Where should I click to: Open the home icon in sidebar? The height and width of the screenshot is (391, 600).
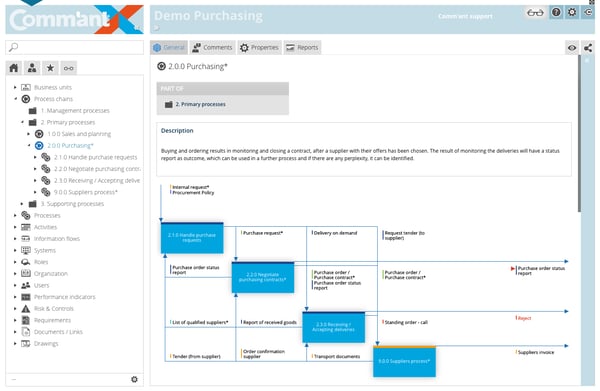coord(14,68)
